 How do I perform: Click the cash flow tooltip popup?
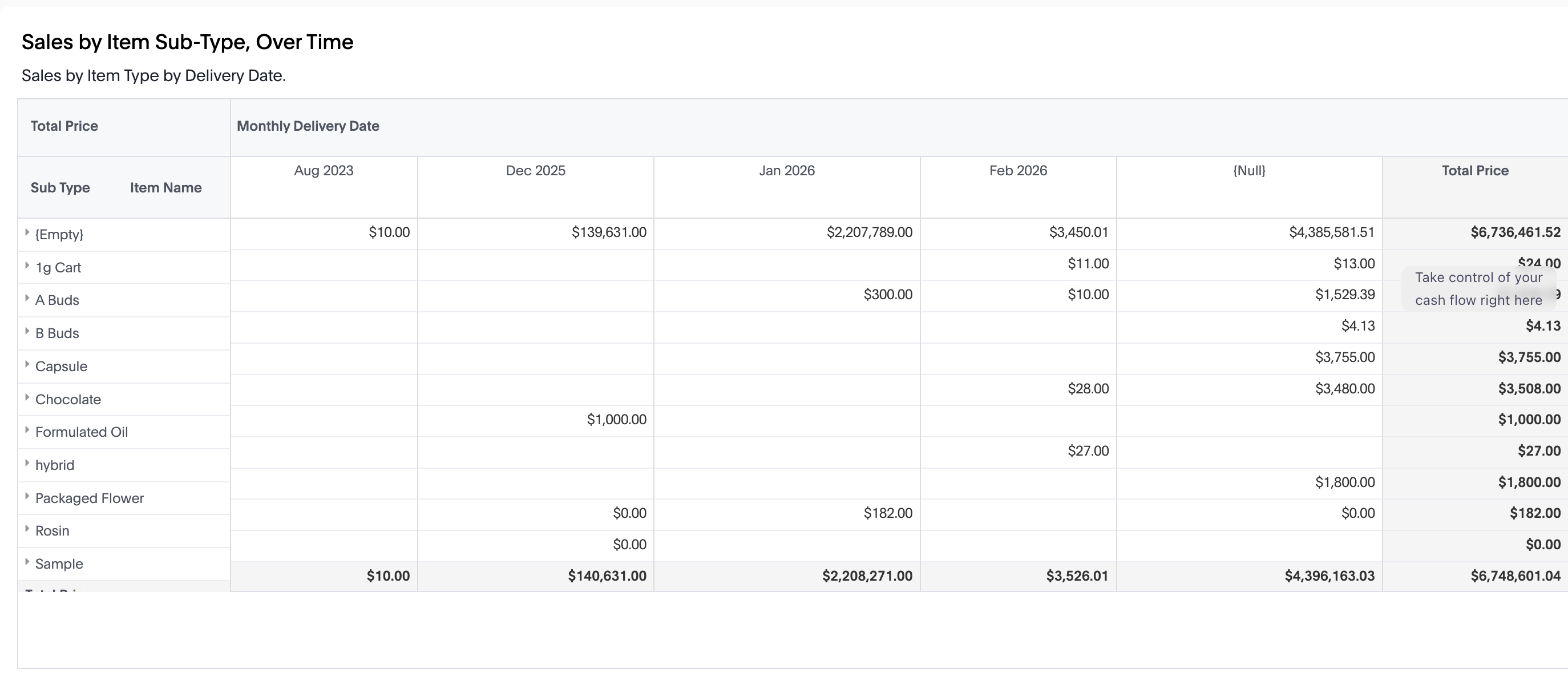point(1478,289)
